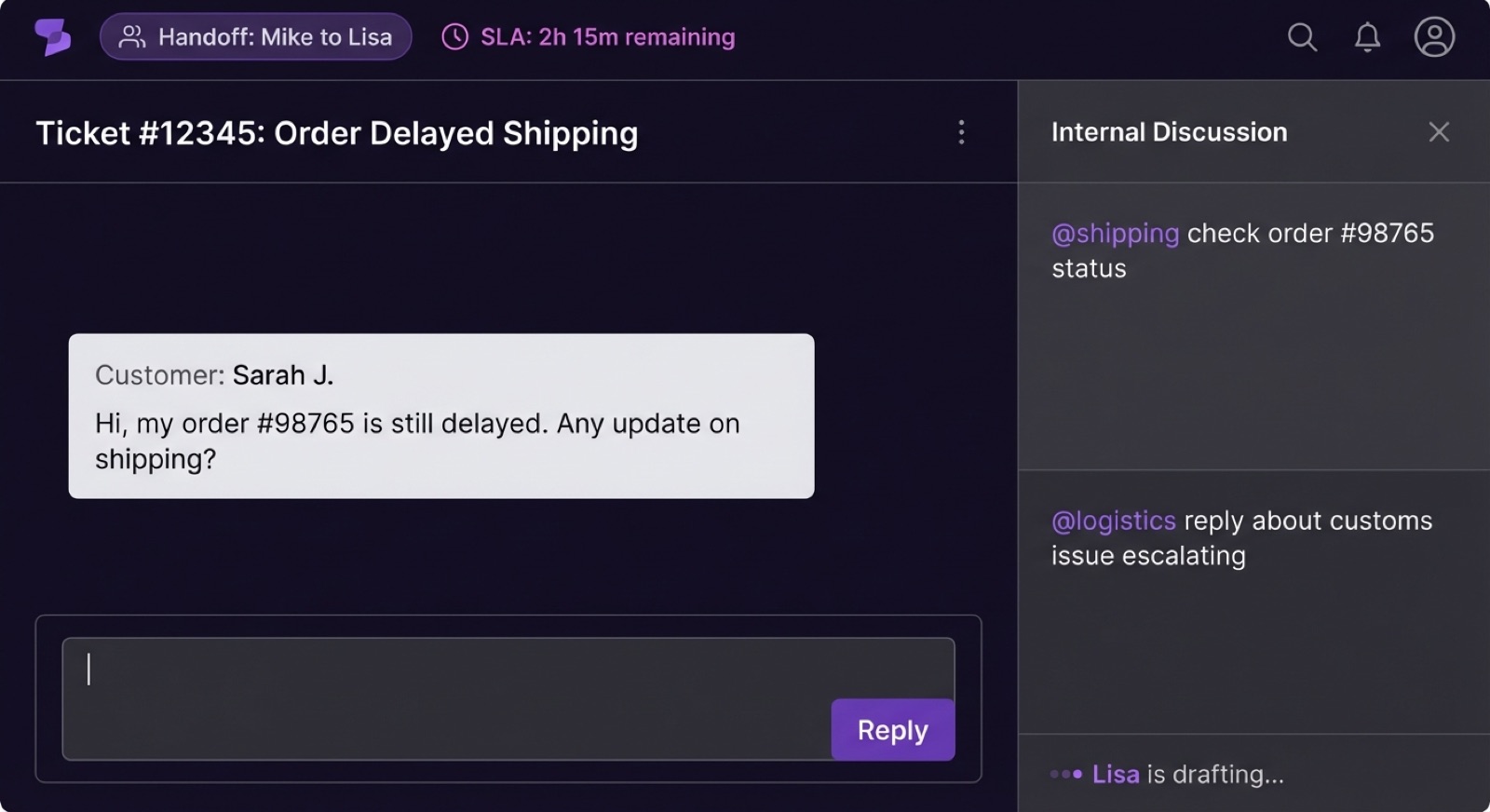Image resolution: width=1490 pixels, height=812 pixels.
Task: Close the Internal Discussion panel
Action: (1439, 132)
